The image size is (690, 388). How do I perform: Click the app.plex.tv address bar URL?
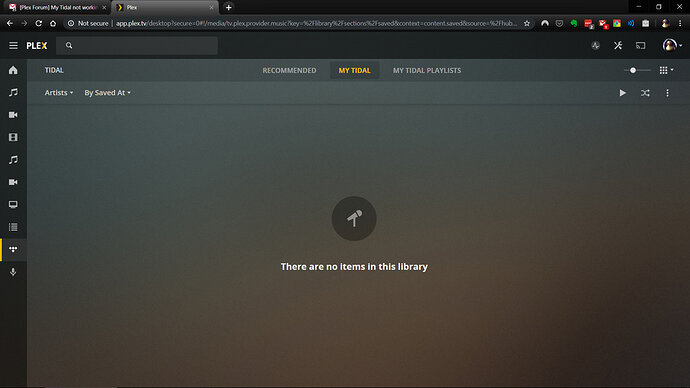(x=316, y=23)
